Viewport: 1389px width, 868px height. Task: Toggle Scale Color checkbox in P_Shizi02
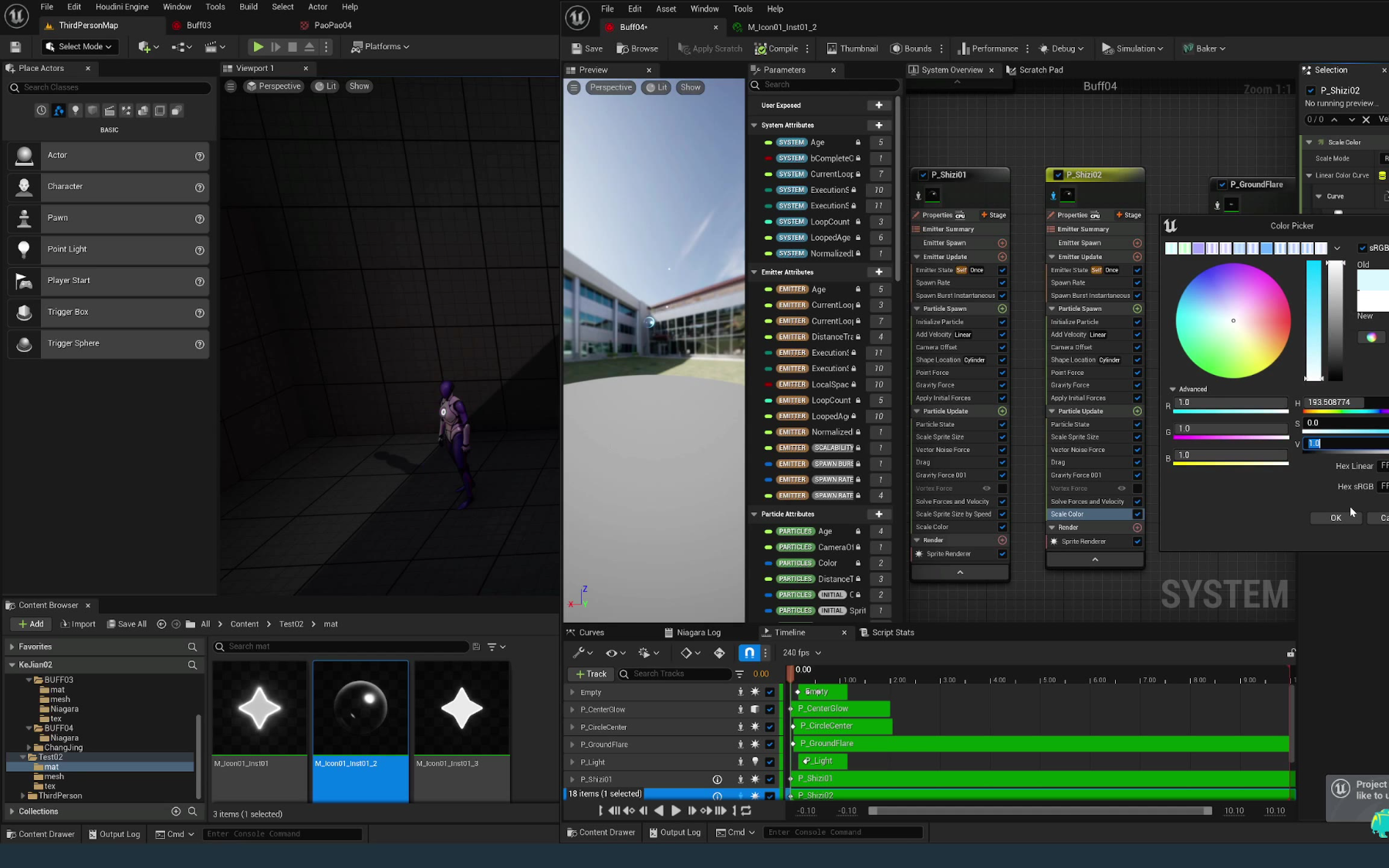(1137, 515)
